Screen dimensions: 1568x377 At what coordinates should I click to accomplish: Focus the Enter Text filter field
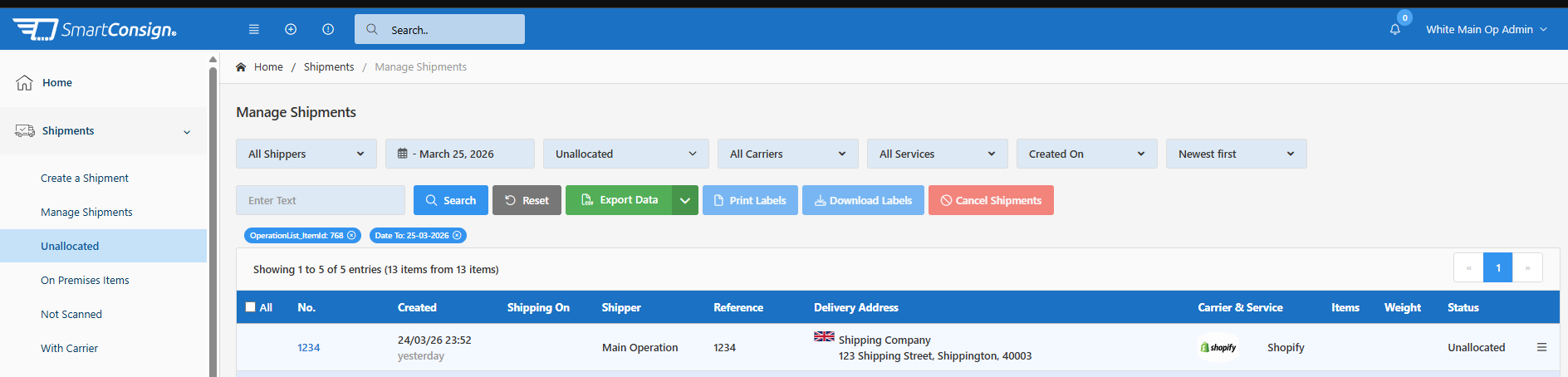[321, 200]
